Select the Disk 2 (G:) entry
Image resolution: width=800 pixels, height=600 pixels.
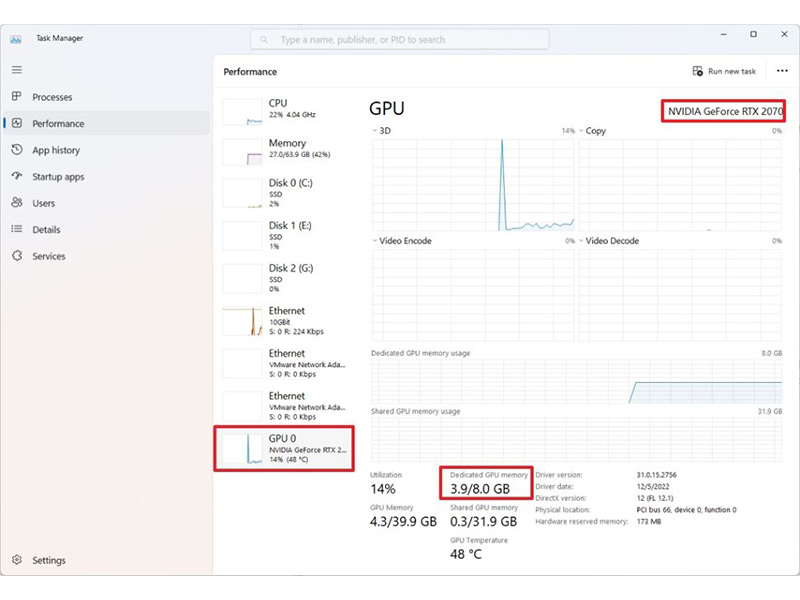click(284, 278)
